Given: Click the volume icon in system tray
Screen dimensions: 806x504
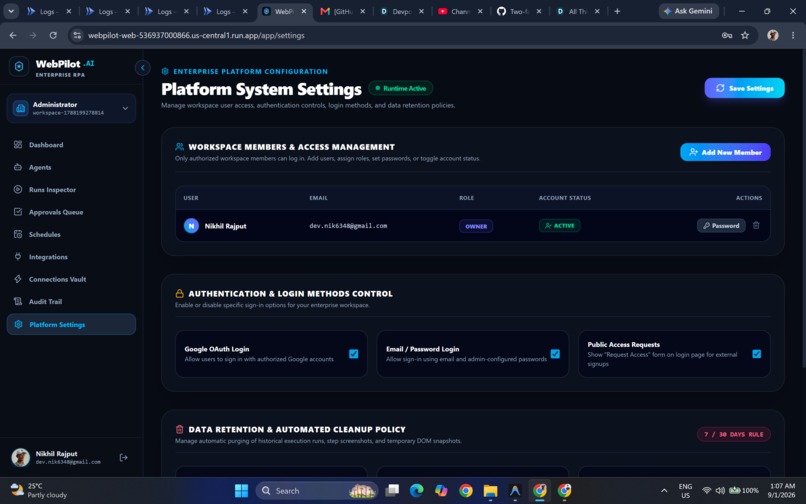Looking at the screenshot, I should point(720,491).
